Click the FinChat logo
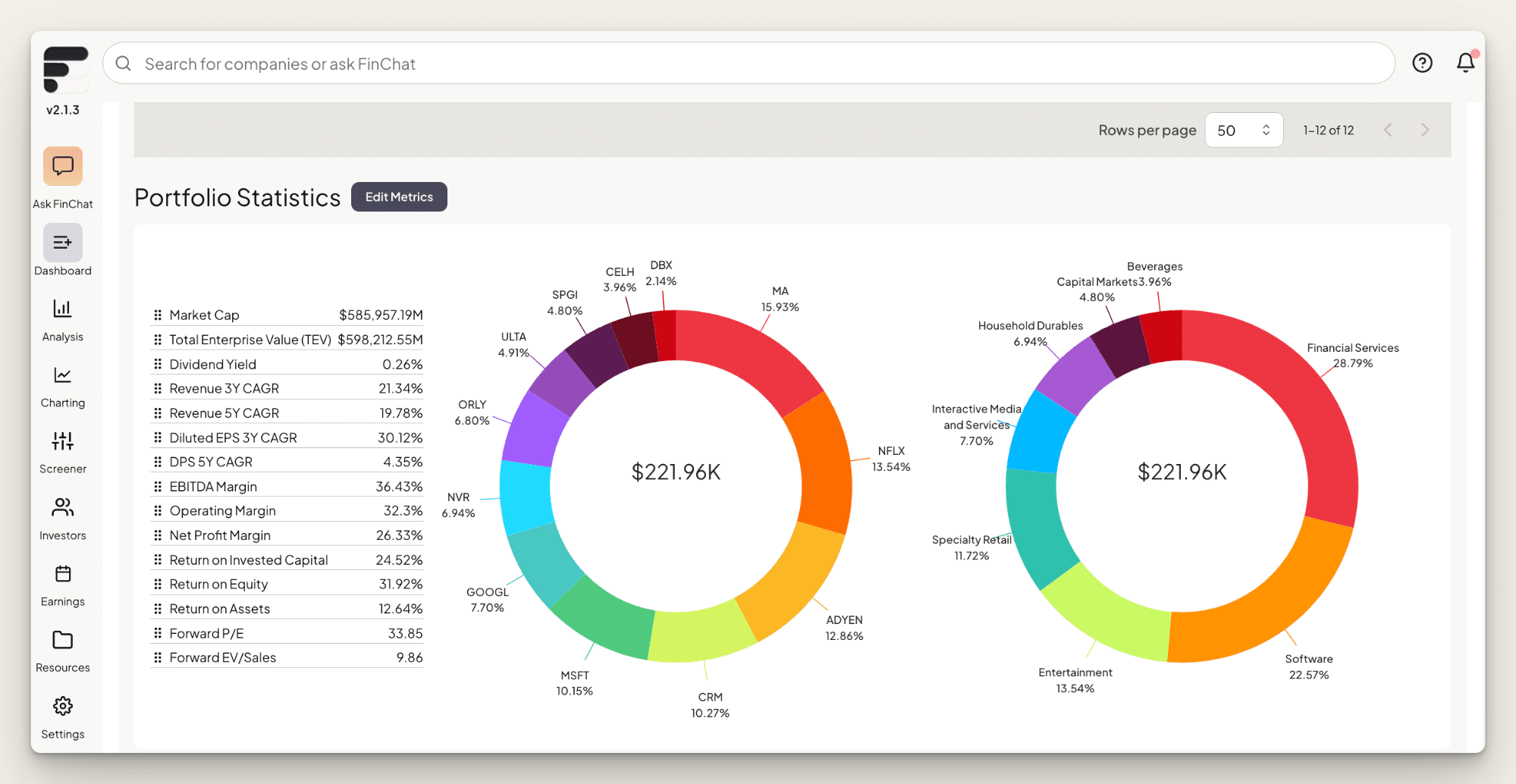Image resolution: width=1516 pixels, height=784 pixels. pos(65,68)
